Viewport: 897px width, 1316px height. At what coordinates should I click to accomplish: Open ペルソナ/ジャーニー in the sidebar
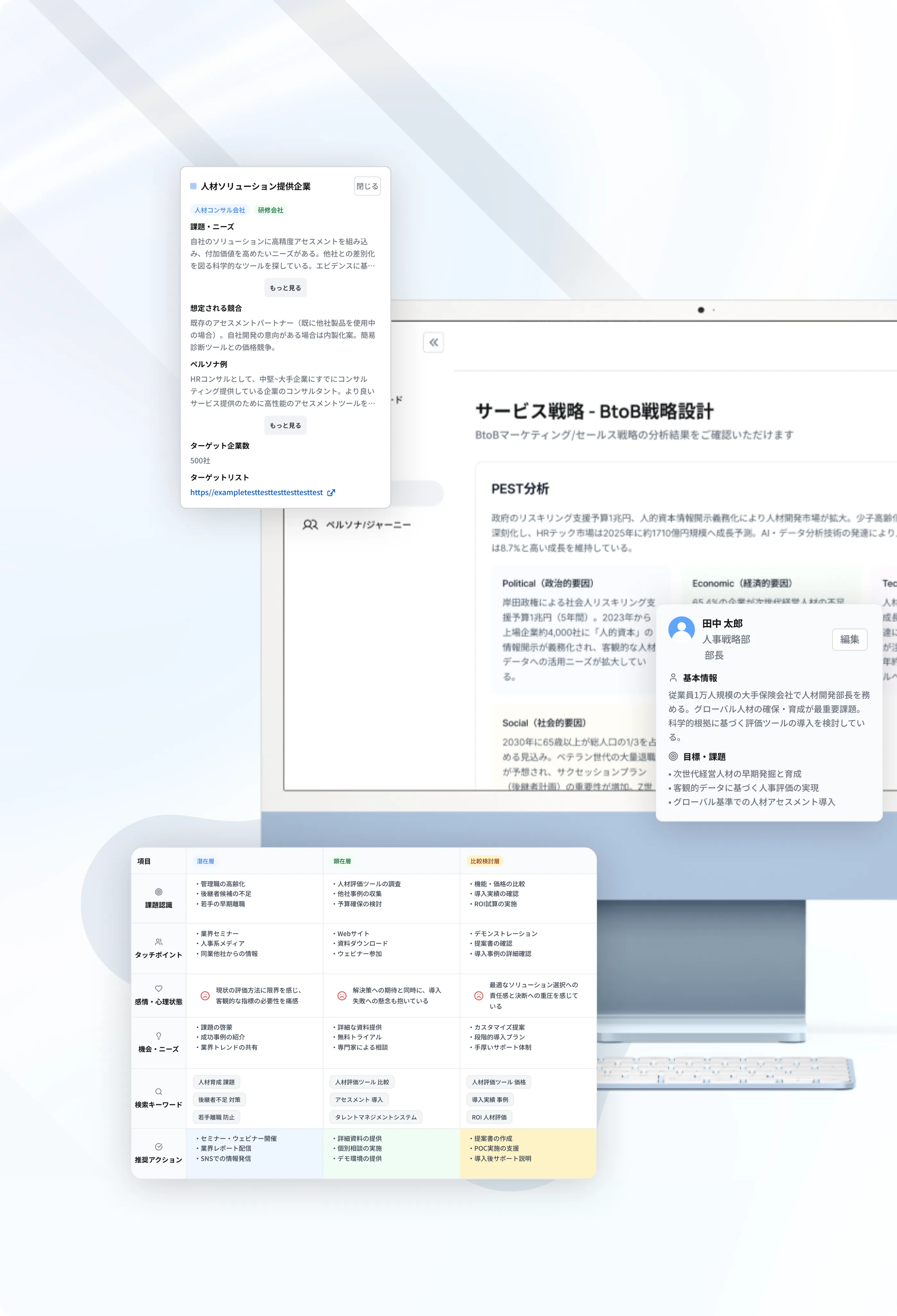368,525
